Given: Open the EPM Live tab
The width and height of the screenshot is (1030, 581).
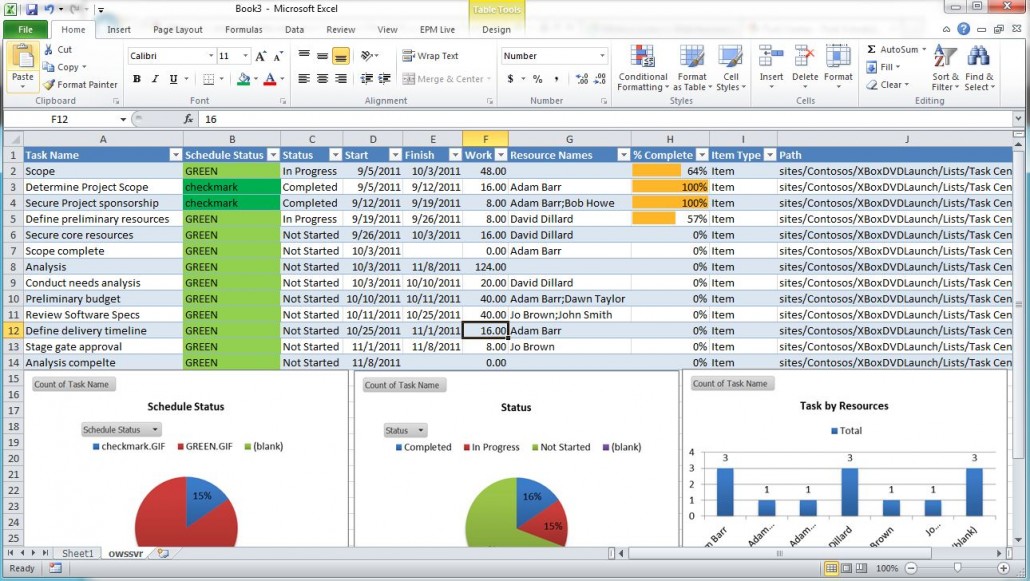Looking at the screenshot, I should coord(437,30).
